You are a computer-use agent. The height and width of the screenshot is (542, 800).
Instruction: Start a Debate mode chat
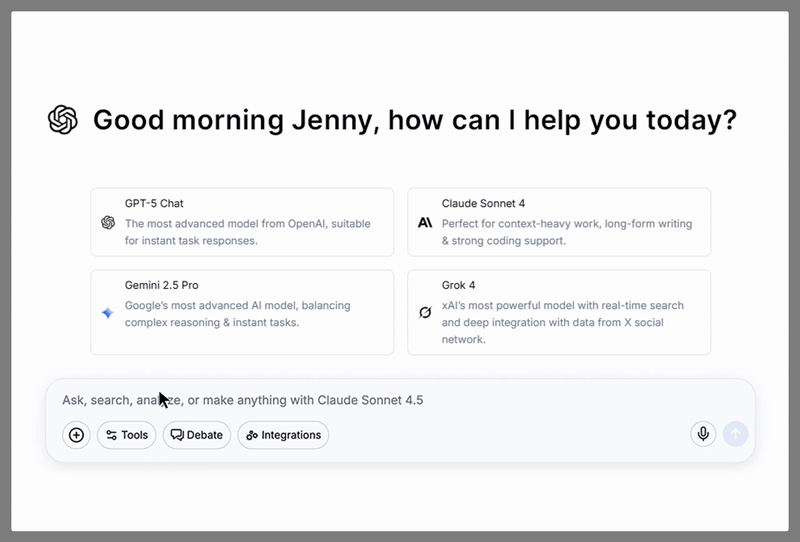(x=196, y=435)
